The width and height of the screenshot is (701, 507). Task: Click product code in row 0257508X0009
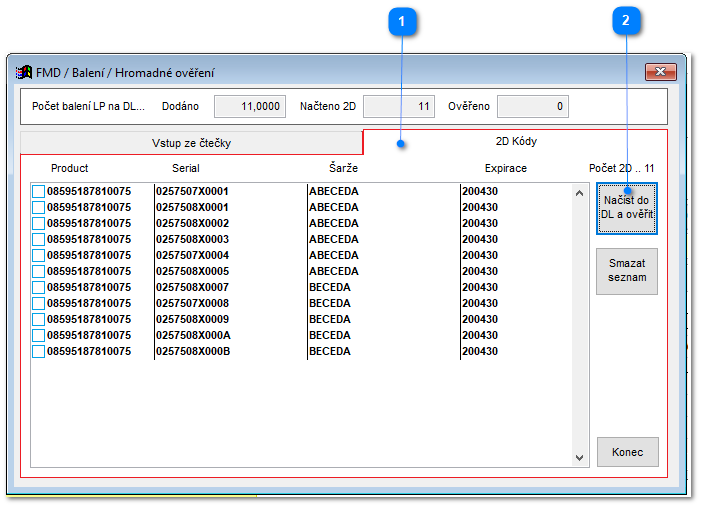89,319
